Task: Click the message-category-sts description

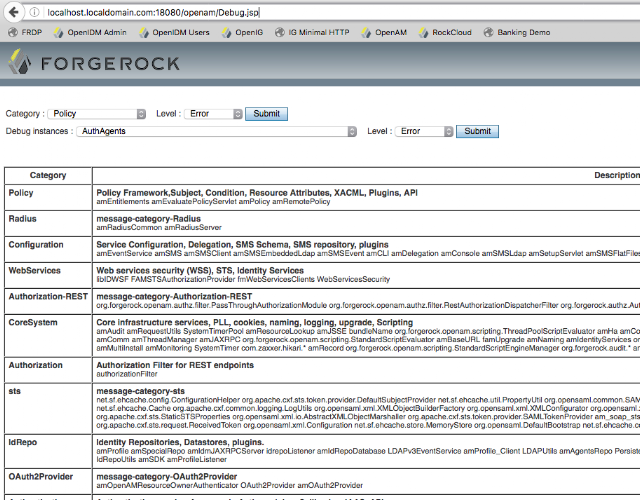Action: pyautogui.click(x=140, y=391)
